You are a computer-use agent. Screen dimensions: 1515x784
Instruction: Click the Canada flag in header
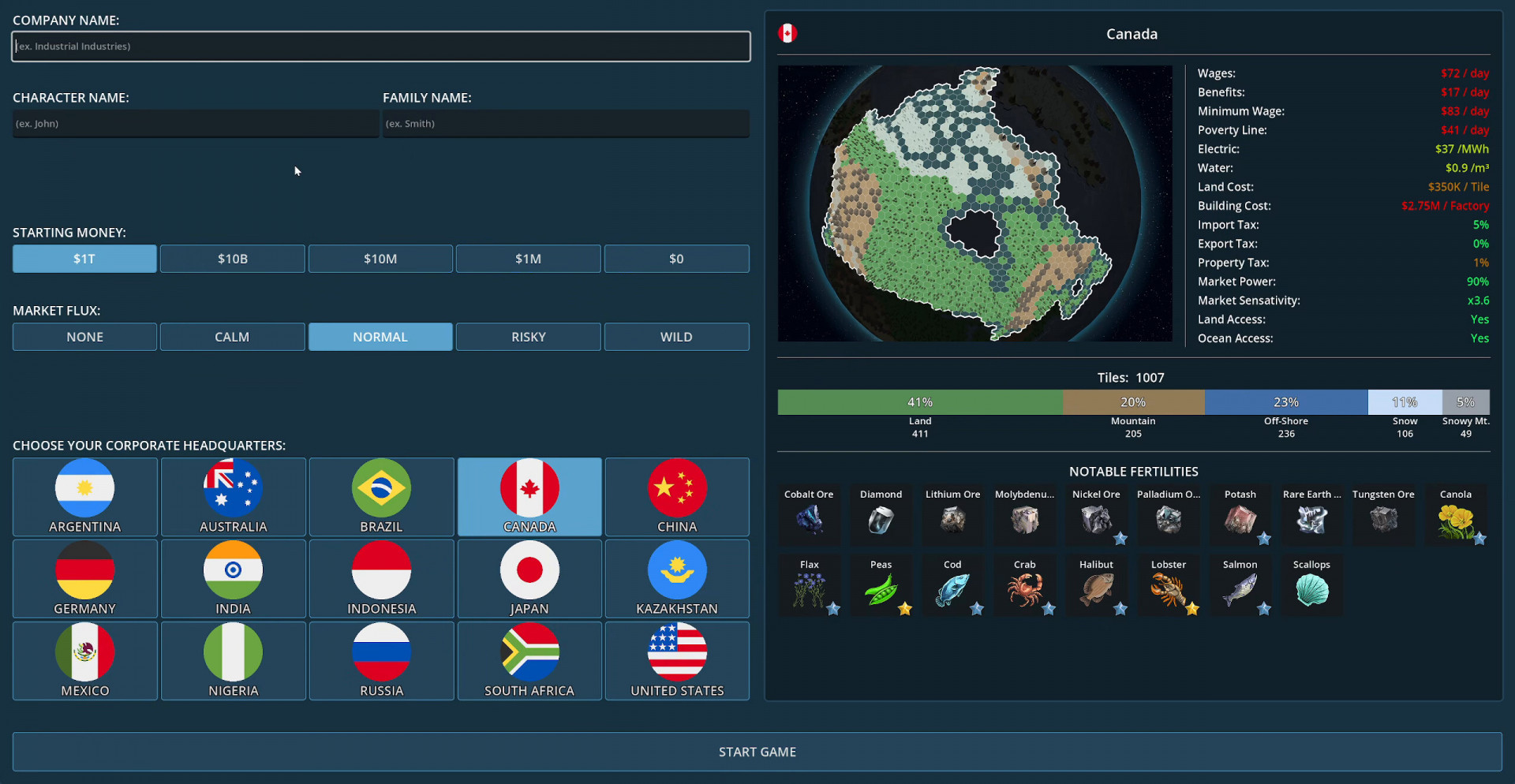tap(787, 33)
